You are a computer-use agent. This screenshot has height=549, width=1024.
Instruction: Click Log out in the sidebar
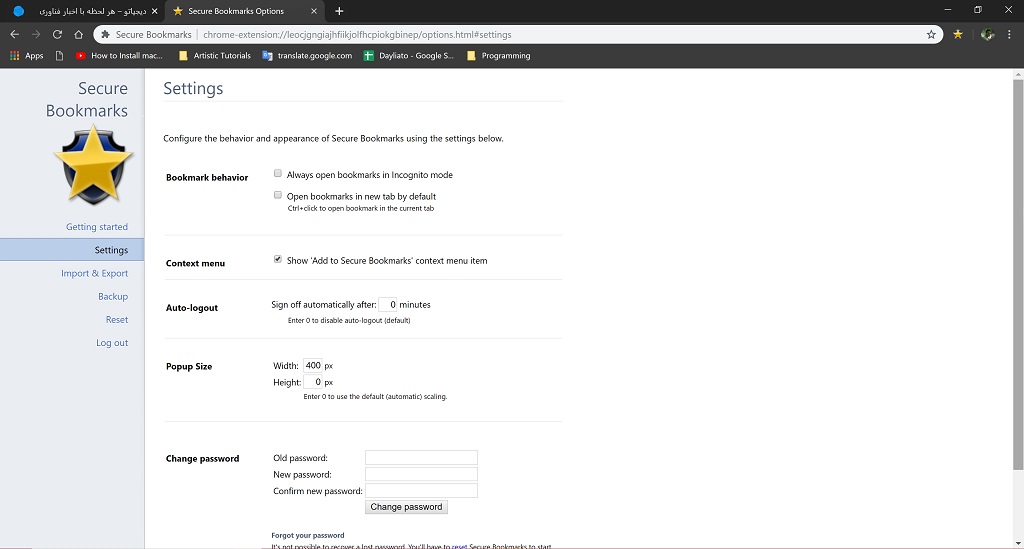point(112,343)
